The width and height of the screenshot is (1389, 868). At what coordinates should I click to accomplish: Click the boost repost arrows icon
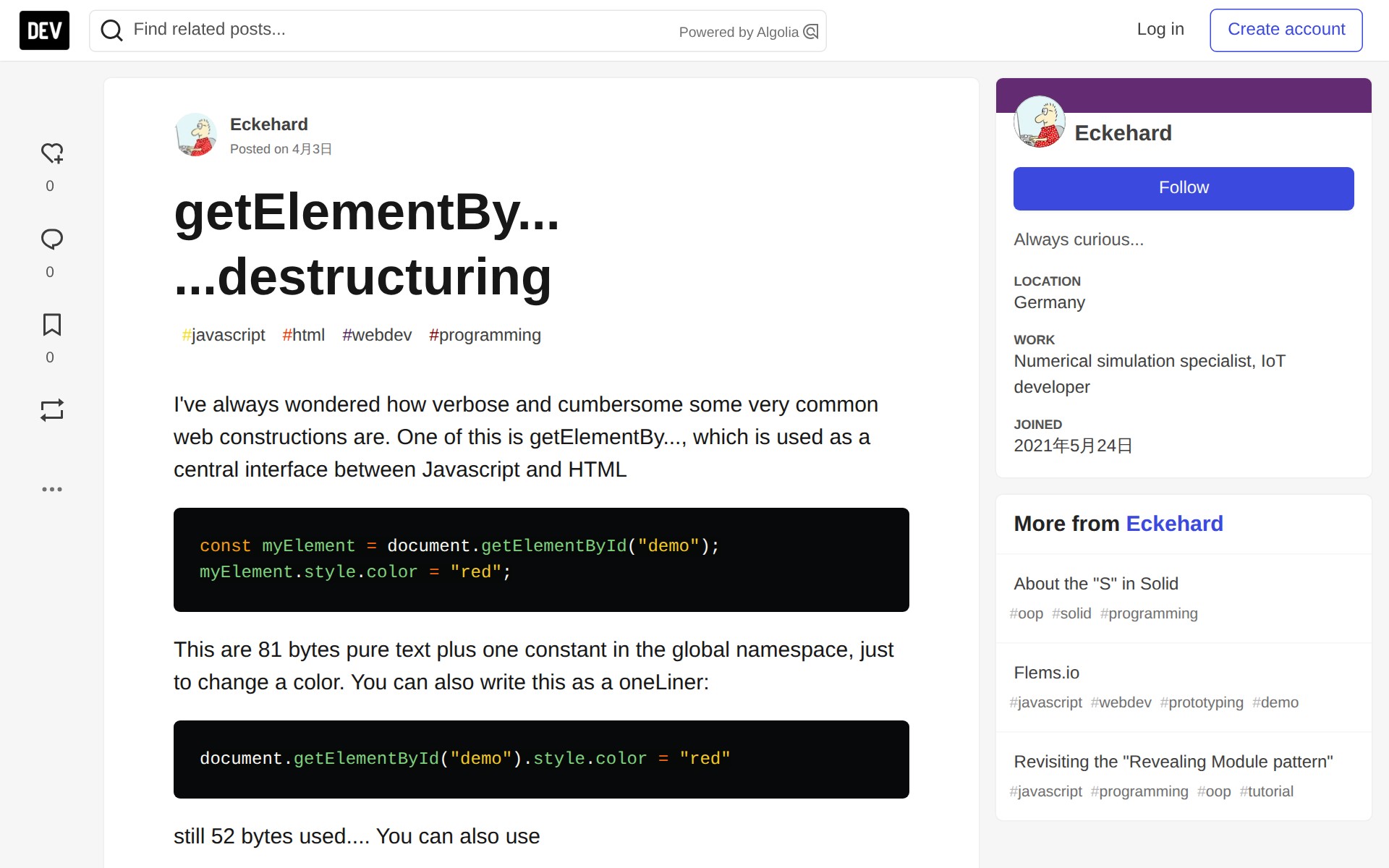pyautogui.click(x=51, y=410)
